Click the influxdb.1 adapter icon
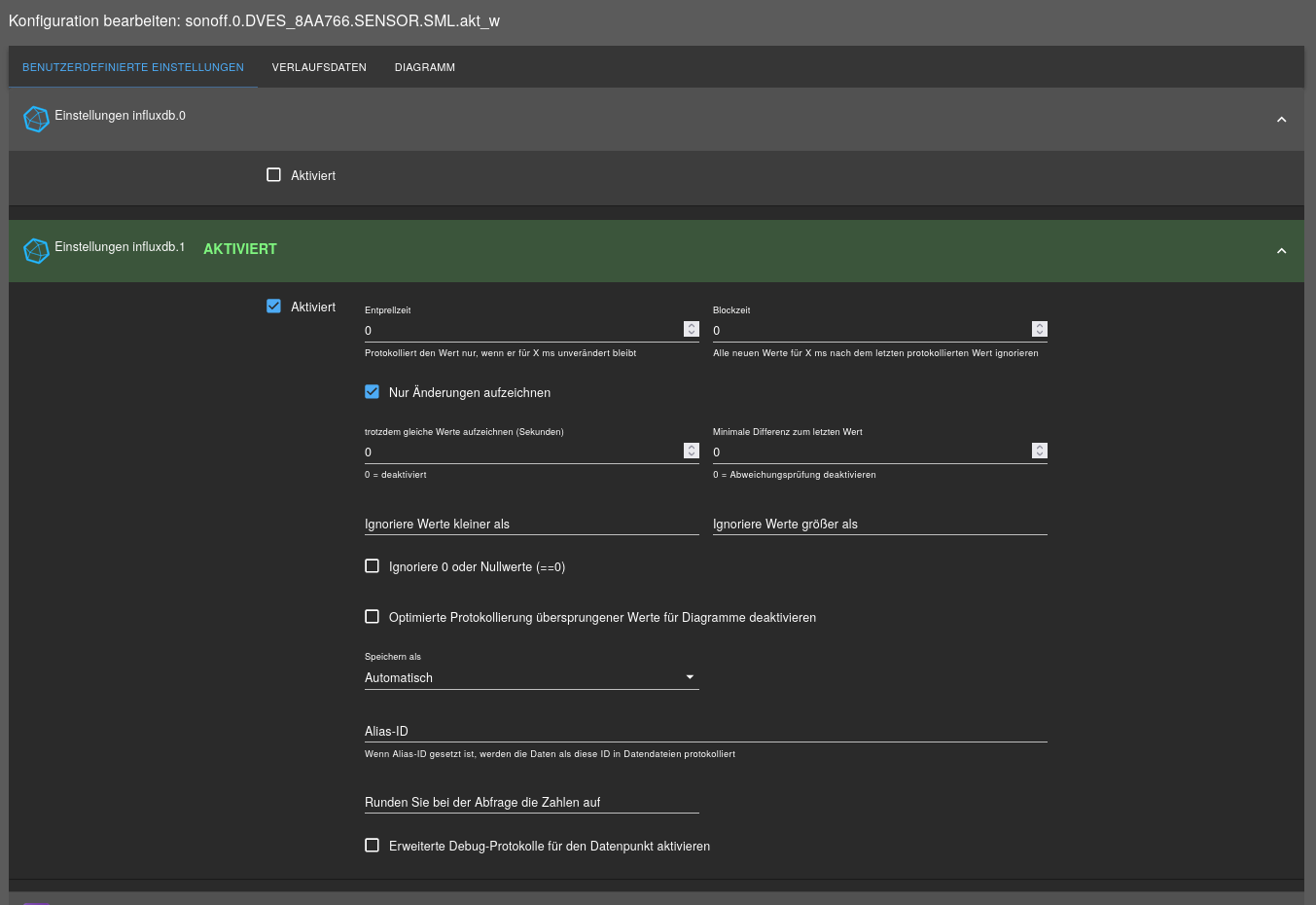 (x=36, y=251)
